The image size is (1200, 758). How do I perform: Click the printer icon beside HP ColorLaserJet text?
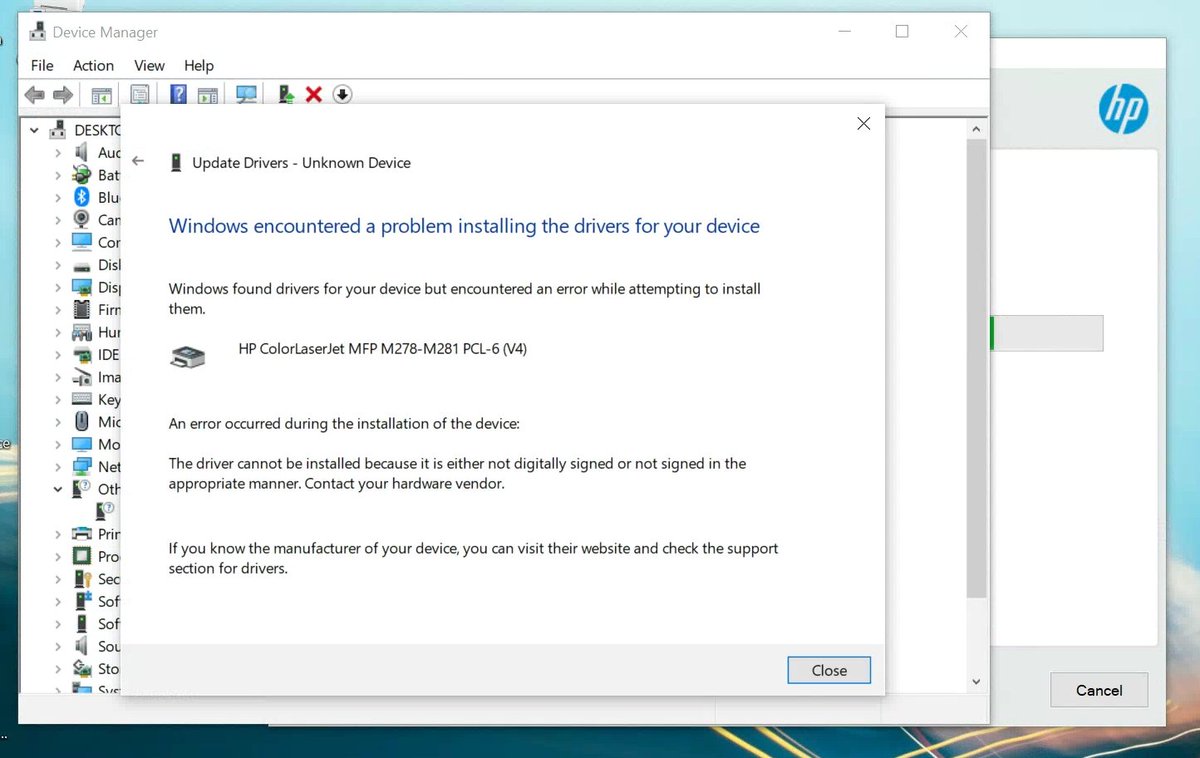coord(188,356)
